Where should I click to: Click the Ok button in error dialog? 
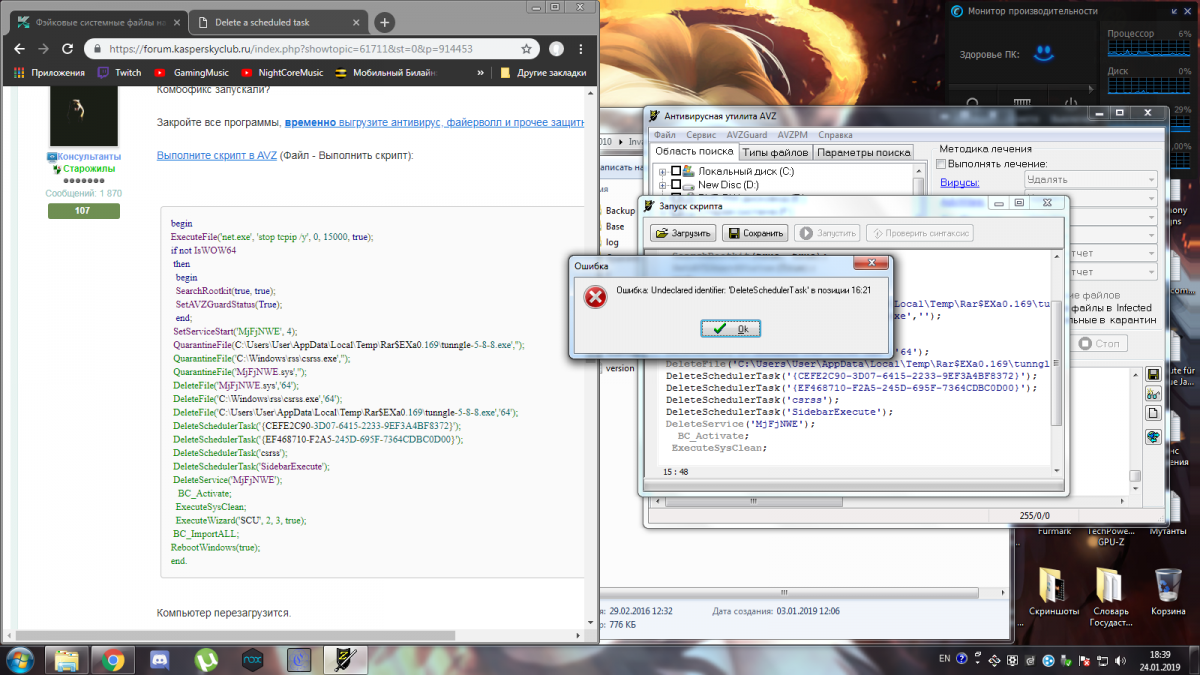coord(730,329)
